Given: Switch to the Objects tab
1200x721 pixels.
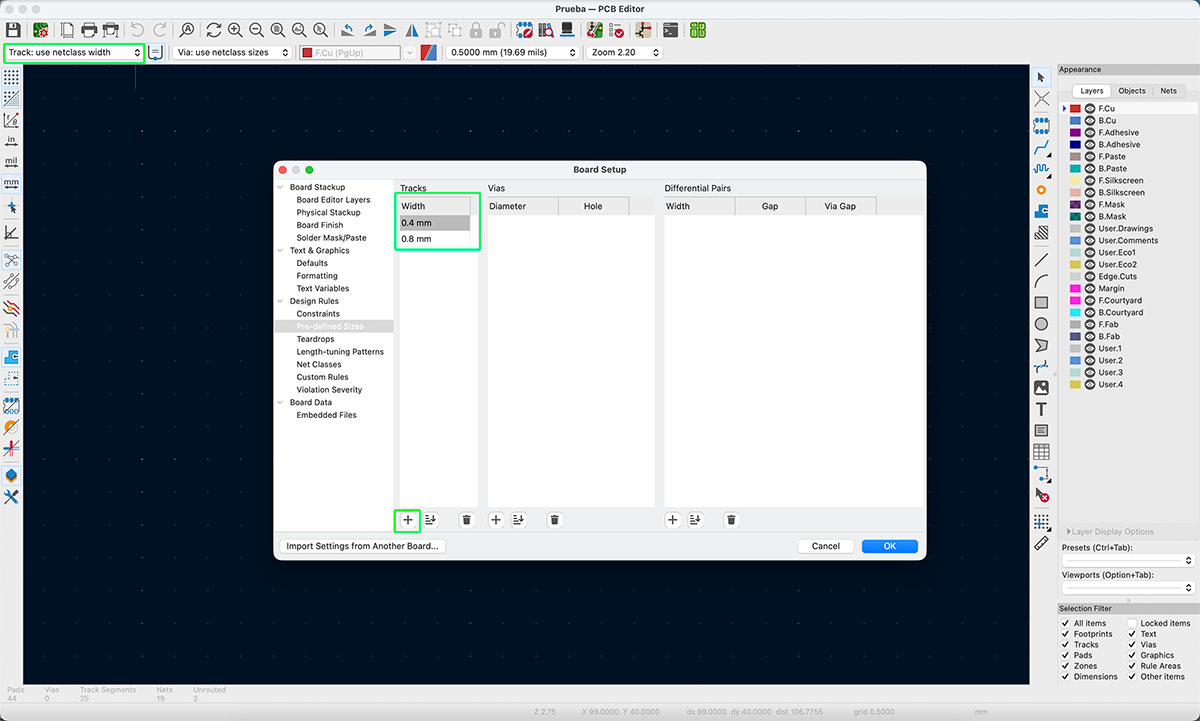Looking at the screenshot, I should (1132, 91).
